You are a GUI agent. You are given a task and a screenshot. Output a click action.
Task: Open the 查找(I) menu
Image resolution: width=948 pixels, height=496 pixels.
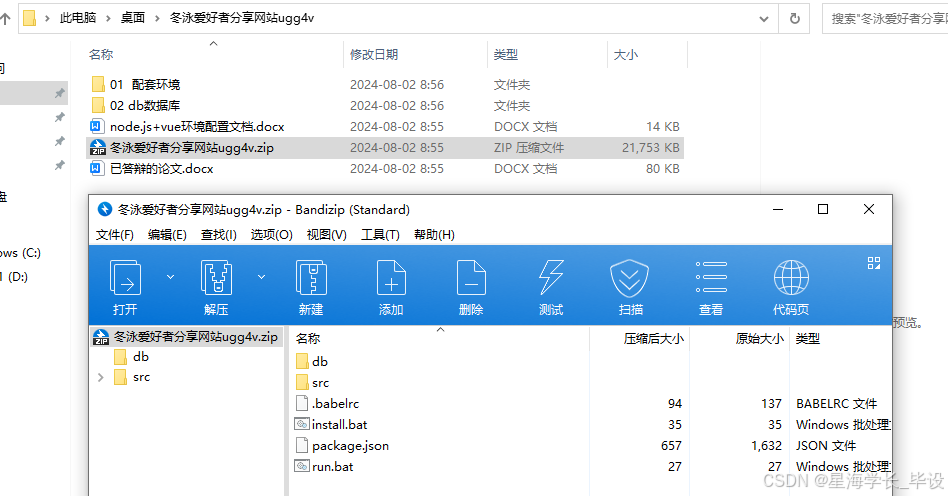pyautogui.click(x=218, y=235)
